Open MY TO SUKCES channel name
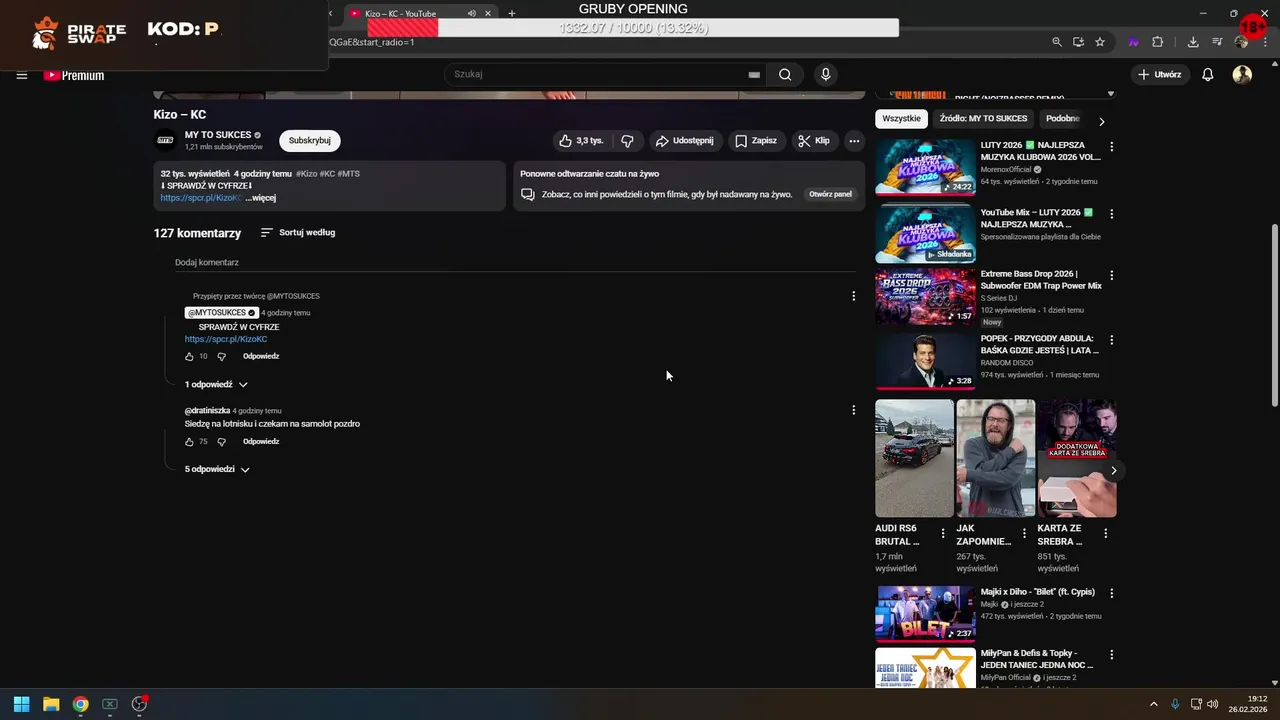Screen dimensions: 1280x720 (218, 135)
